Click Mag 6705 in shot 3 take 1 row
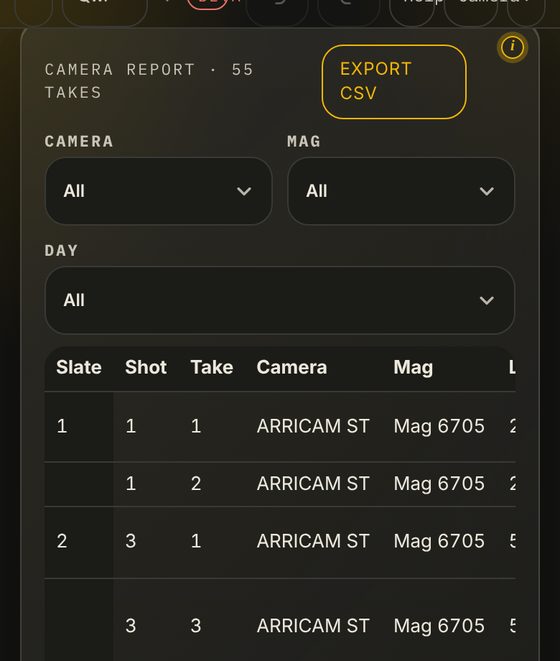This screenshot has width=560, height=661. [x=439, y=541]
